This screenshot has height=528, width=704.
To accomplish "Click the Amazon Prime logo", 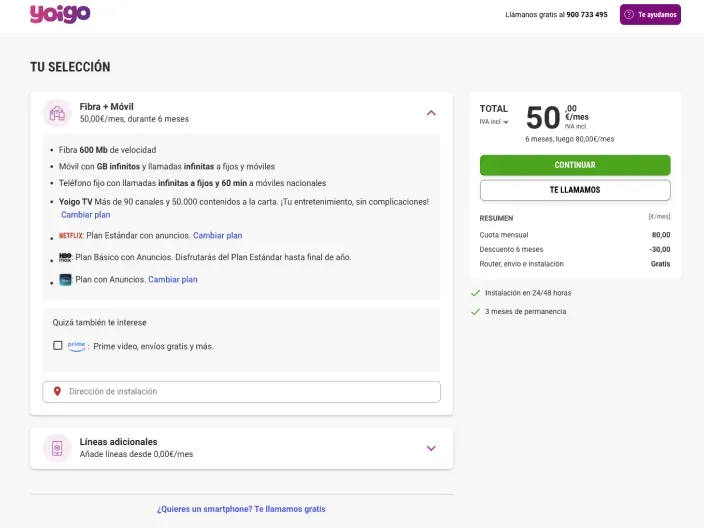I will [x=77, y=346].
